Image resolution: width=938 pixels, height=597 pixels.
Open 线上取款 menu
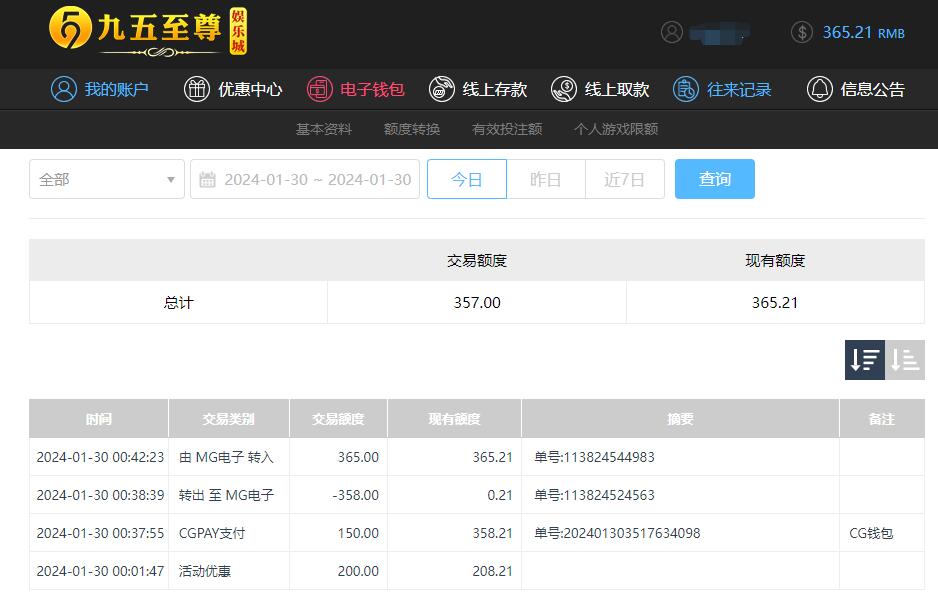click(x=600, y=89)
